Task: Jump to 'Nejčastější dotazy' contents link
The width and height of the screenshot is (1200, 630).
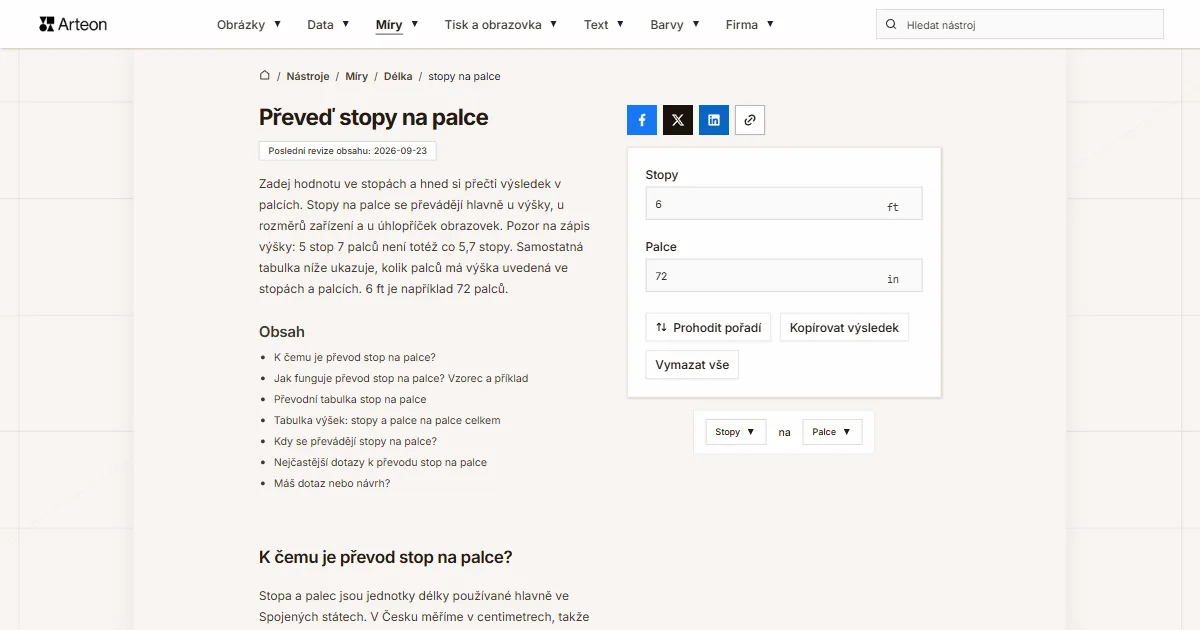Action: (x=380, y=462)
